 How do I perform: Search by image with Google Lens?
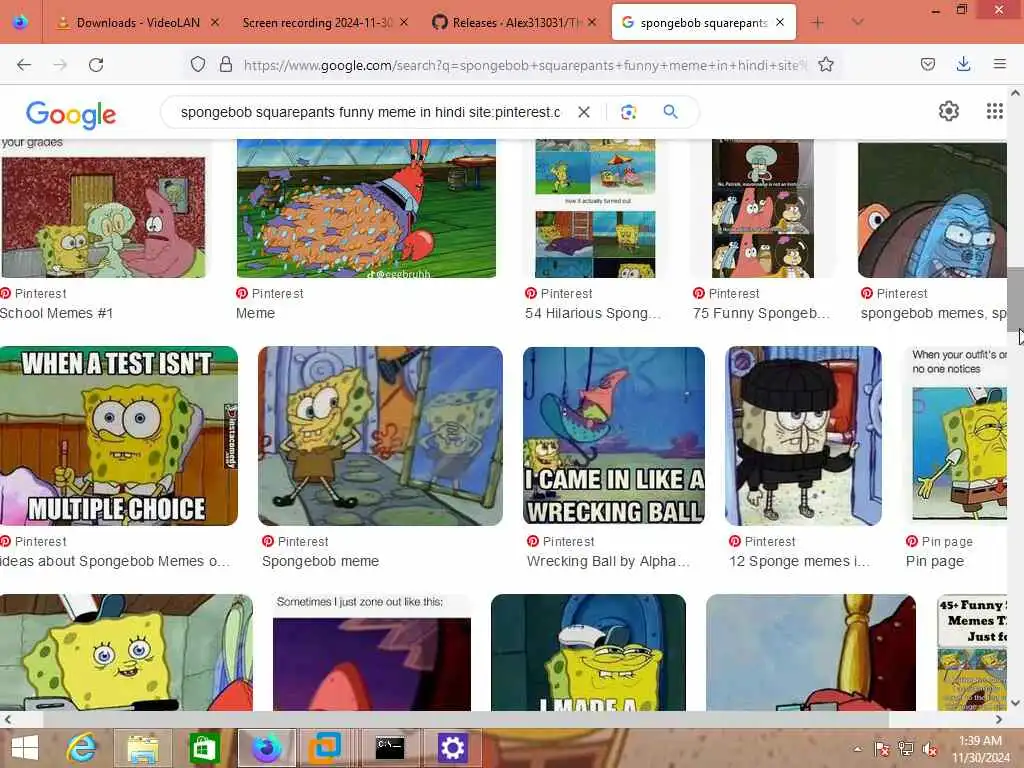(x=628, y=112)
